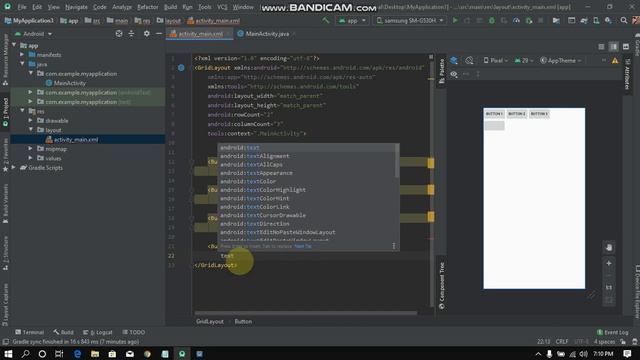Collapse the java folder in tree
Viewport: 640px width, 360px height.
tap(22, 64)
